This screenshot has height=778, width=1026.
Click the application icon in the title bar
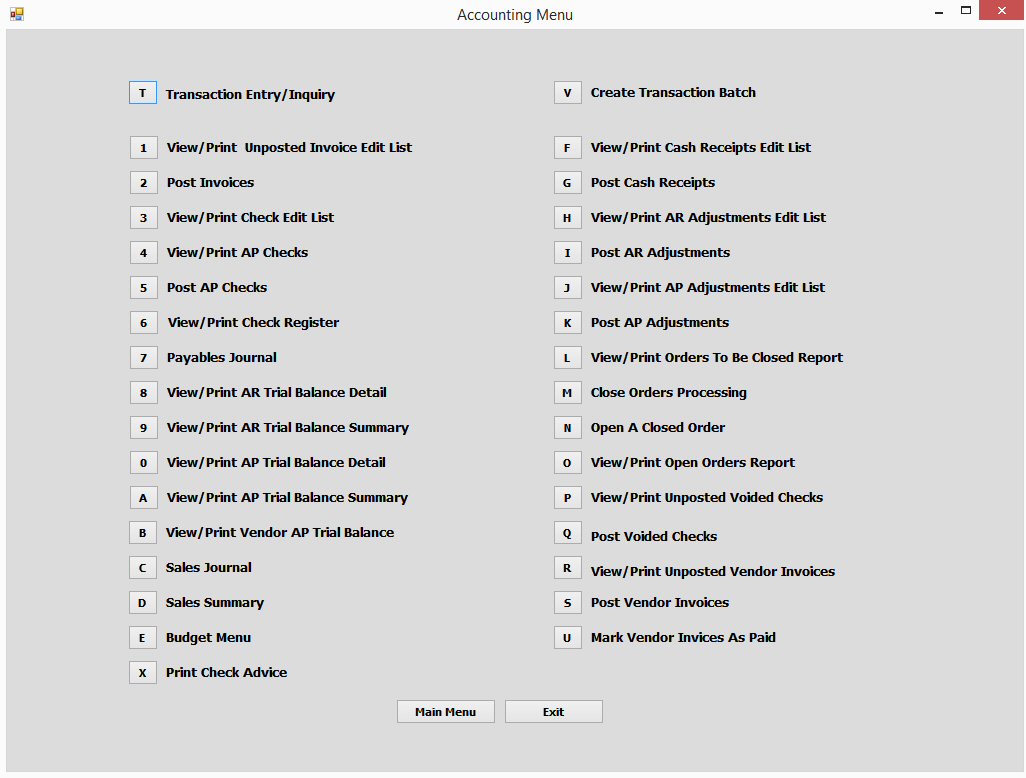click(x=17, y=14)
